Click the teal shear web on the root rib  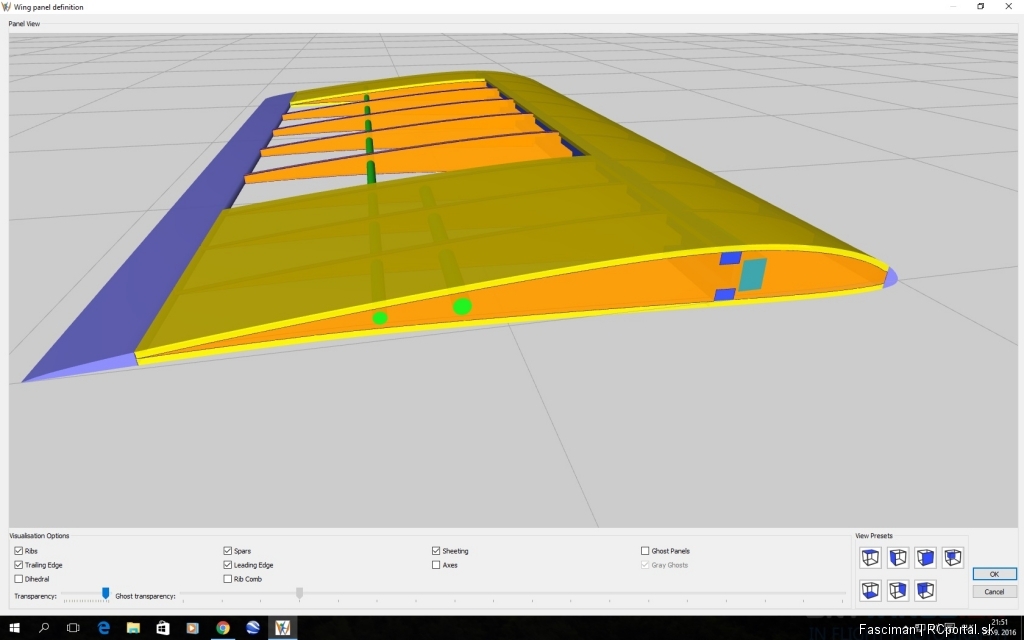coord(752,274)
